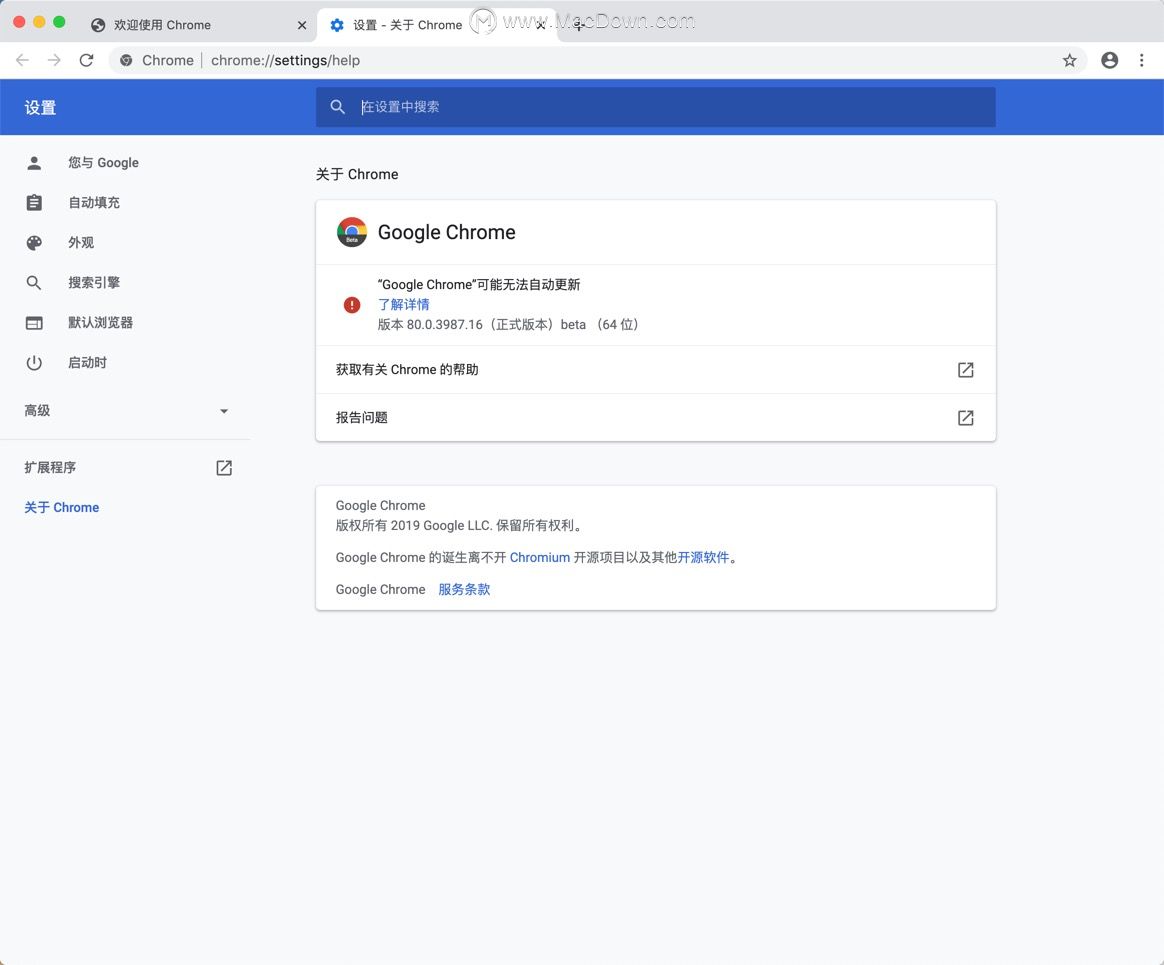Screen dimensions: 1164x965
Task: Click the 获取有关 Chrome 的帮助 row
Action: pyautogui.click(x=655, y=369)
